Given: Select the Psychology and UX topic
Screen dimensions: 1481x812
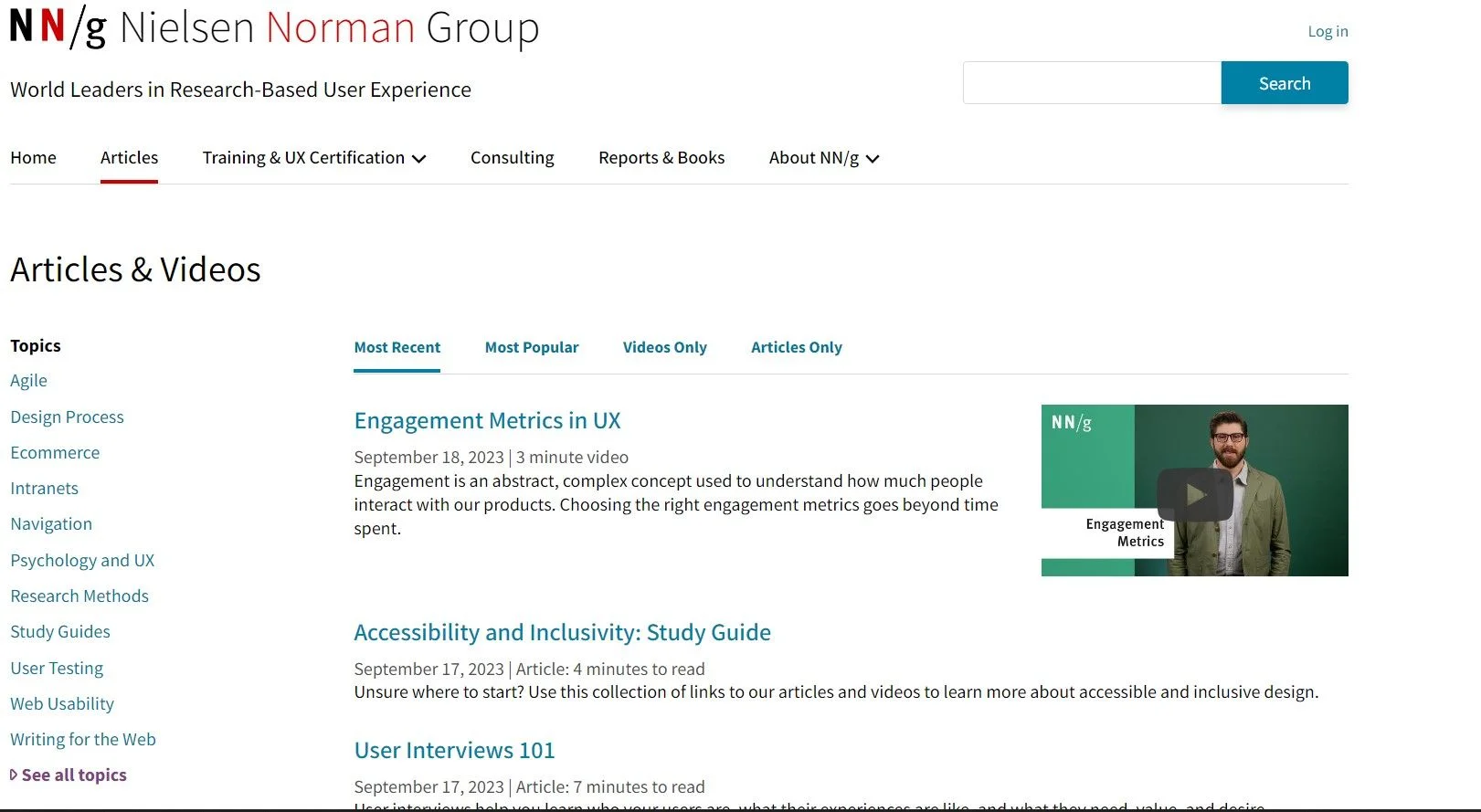Looking at the screenshot, I should 82,561.
